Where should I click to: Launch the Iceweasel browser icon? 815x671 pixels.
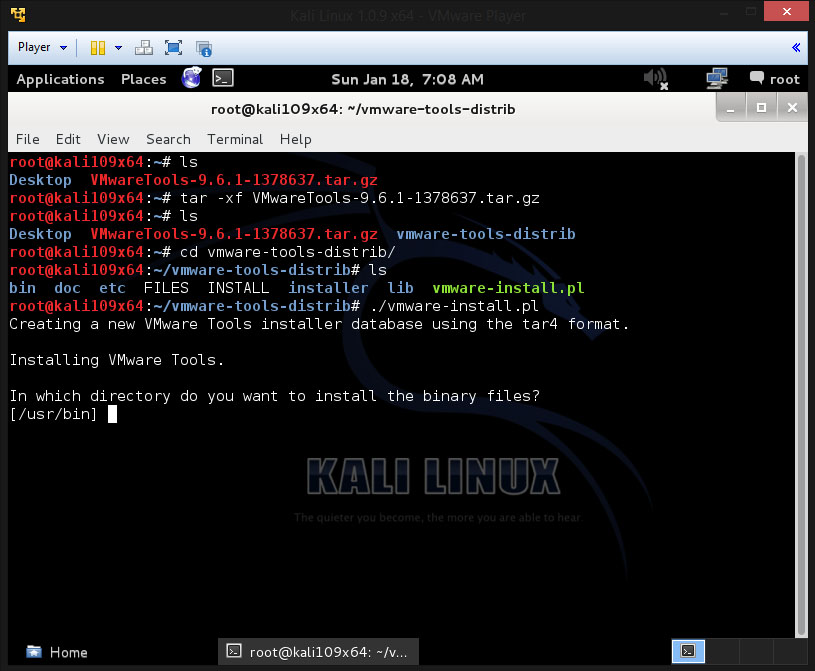coord(191,78)
